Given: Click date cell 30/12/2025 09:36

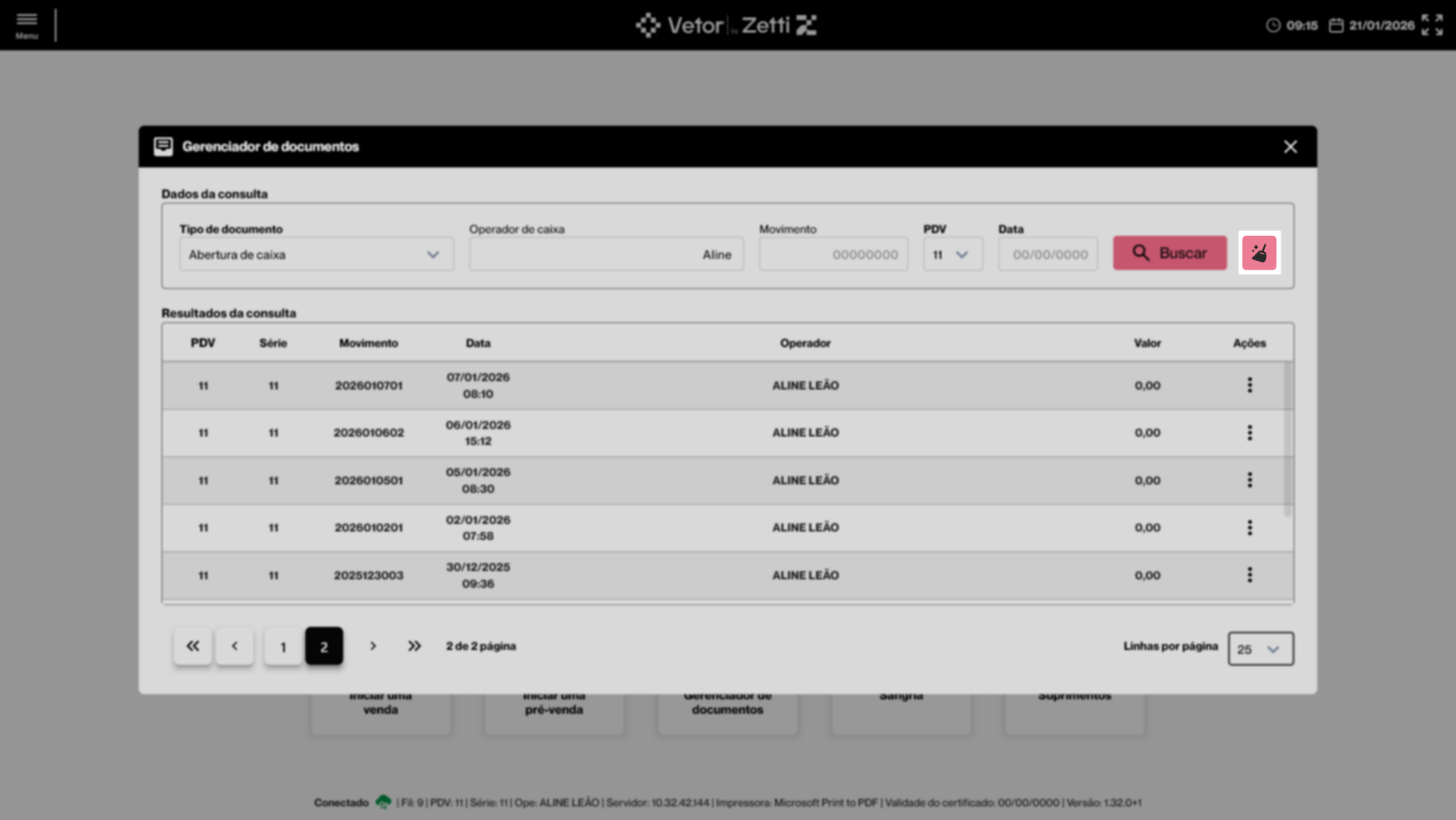Looking at the screenshot, I should tap(478, 576).
